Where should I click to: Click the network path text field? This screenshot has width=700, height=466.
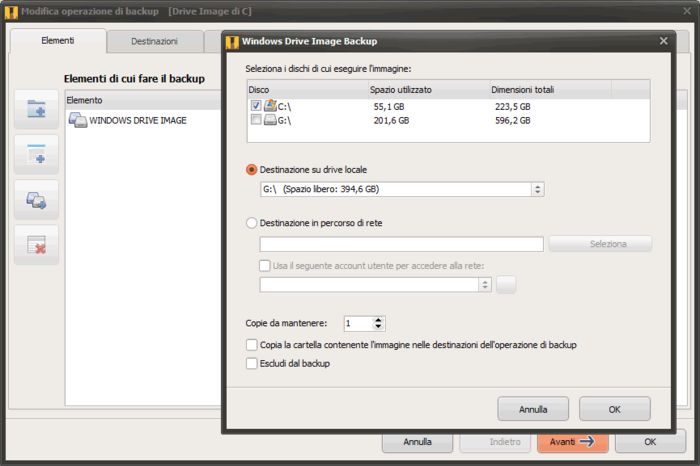tap(401, 244)
